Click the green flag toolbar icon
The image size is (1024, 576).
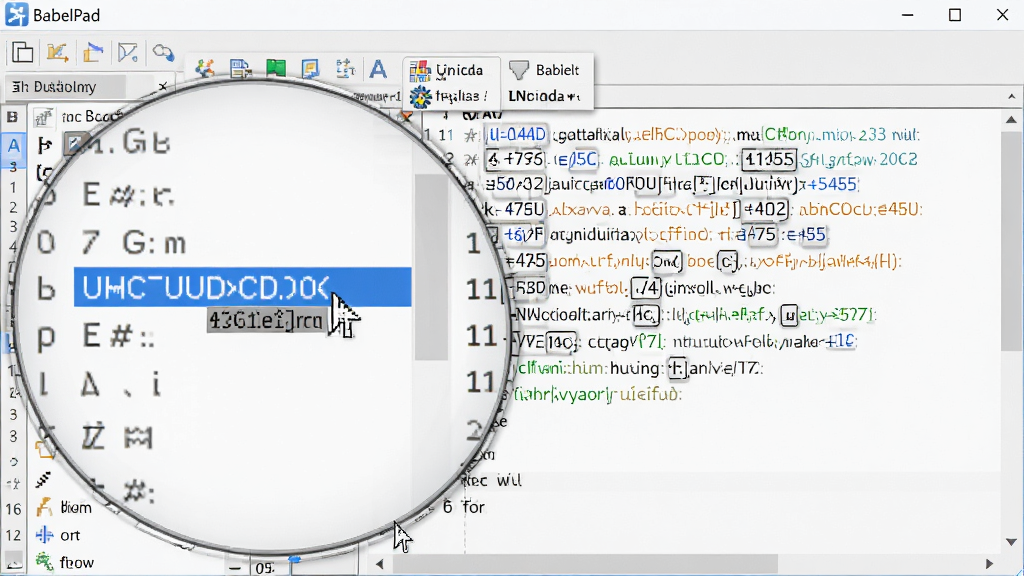[276, 68]
